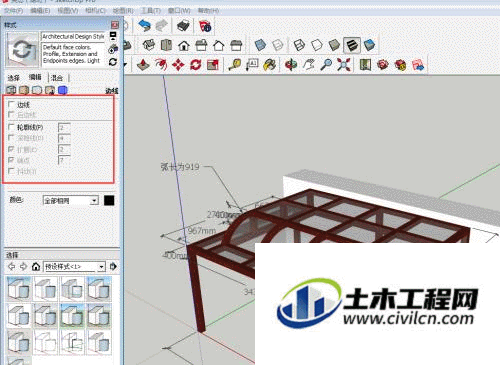This screenshot has width=500, height=365.
Task: Enable the 边线 edges checkbox
Action: (x=11, y=104)
